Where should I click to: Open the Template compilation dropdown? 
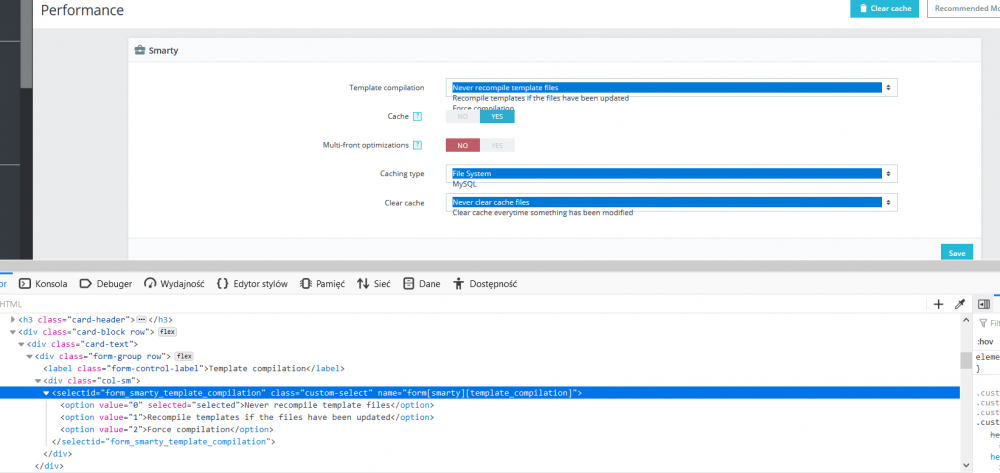click(672, 88)
